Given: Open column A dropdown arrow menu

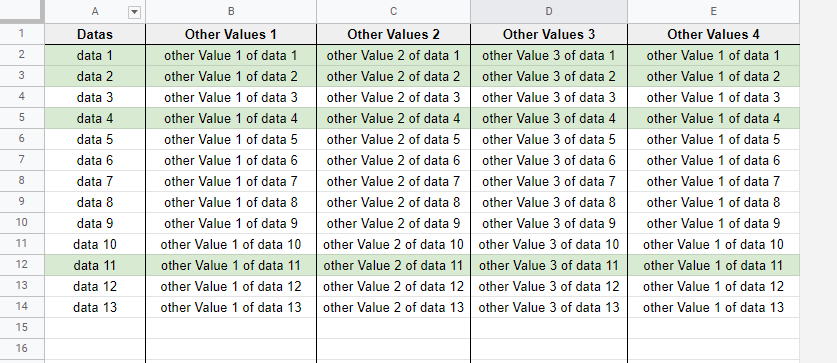Looking at the screenshot, I should [x=135, y=12].
